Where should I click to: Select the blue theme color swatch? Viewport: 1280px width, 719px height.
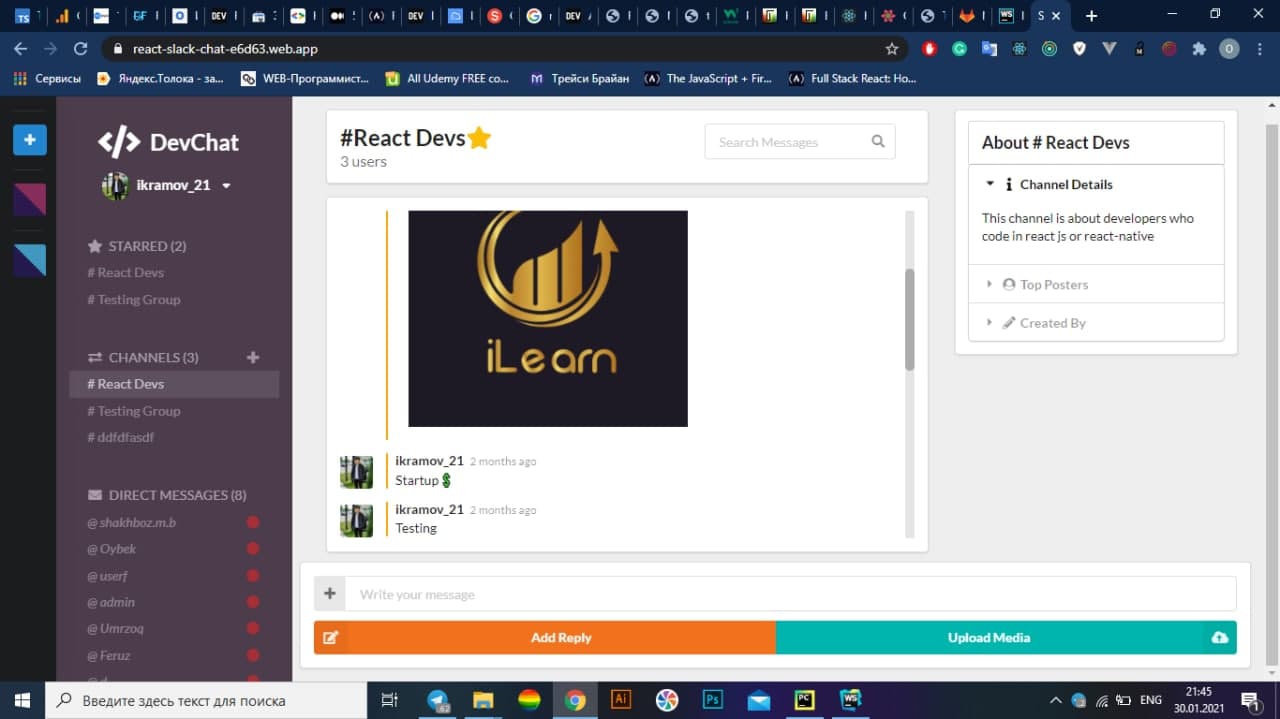[x=29, y=260]
